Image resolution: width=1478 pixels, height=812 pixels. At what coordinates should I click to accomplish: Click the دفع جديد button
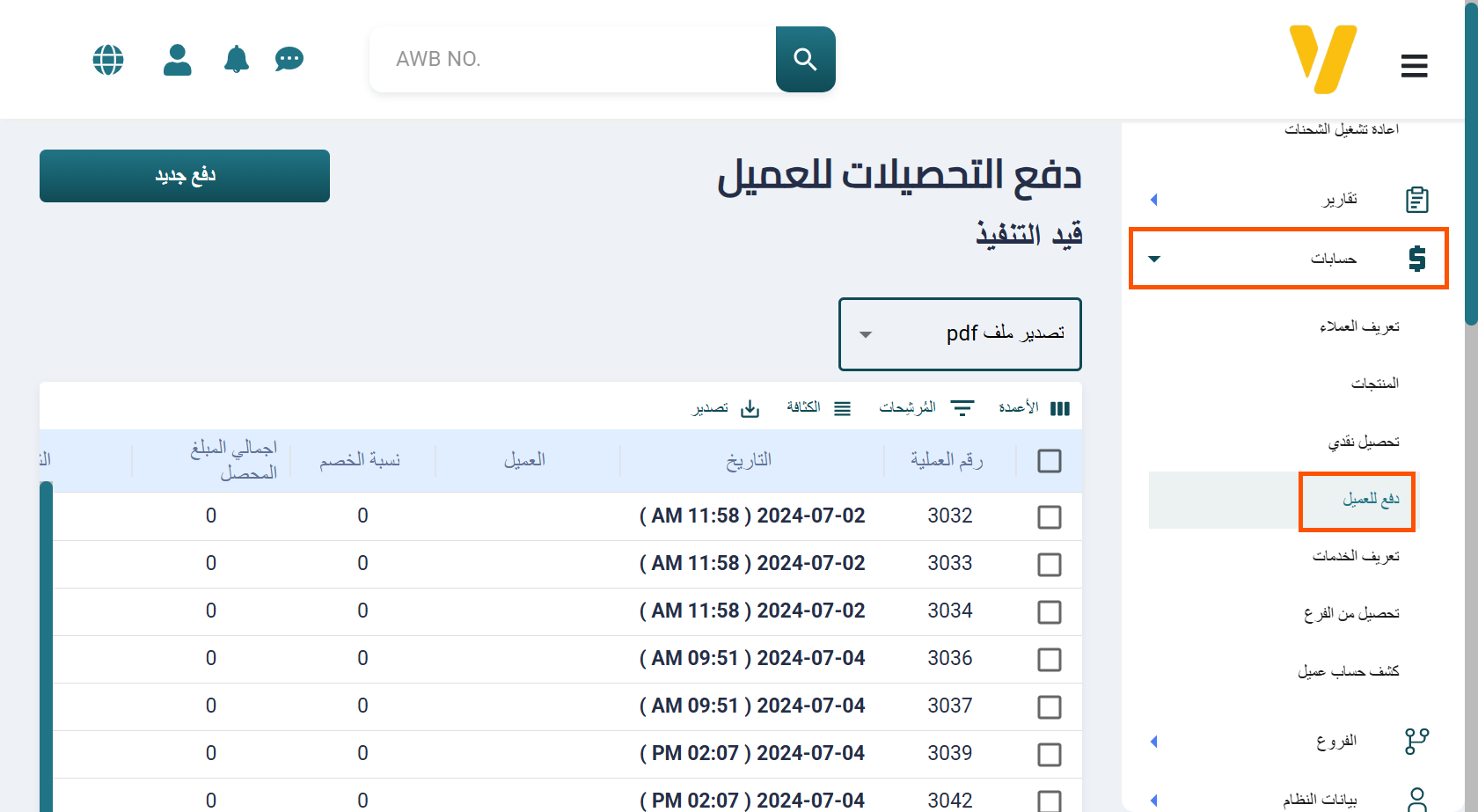point(185,176)
